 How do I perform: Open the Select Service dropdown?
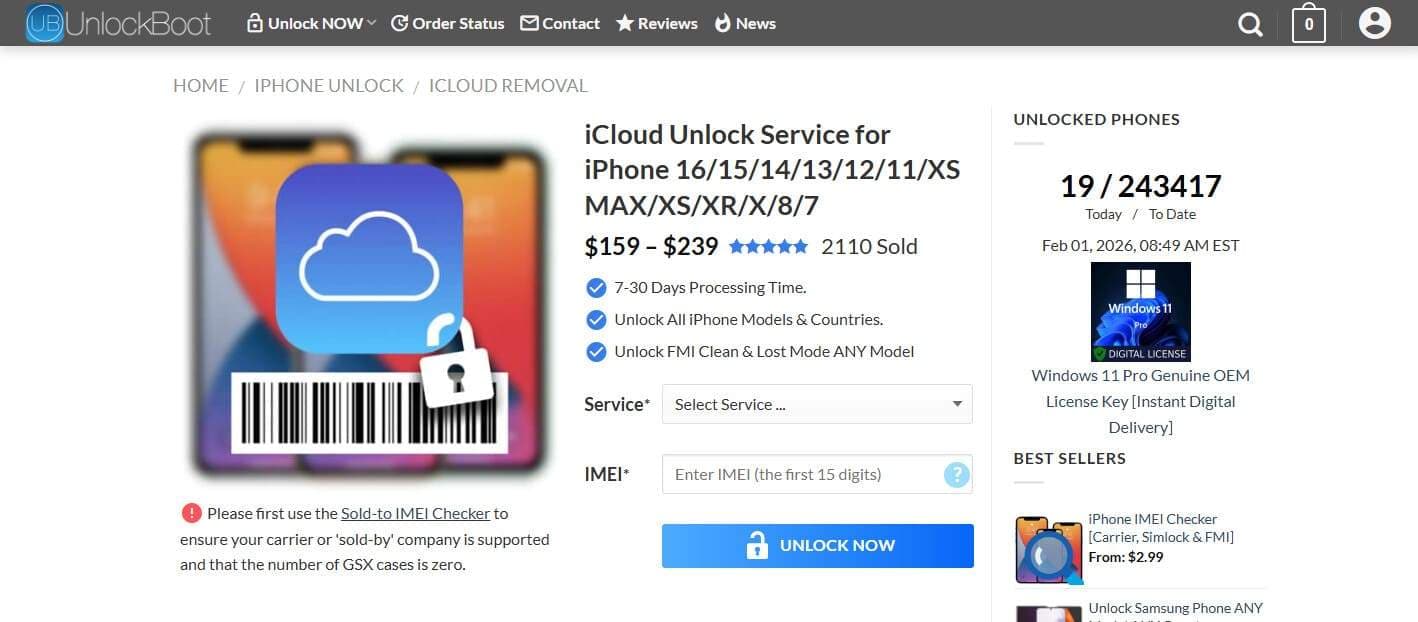(816, 404)
